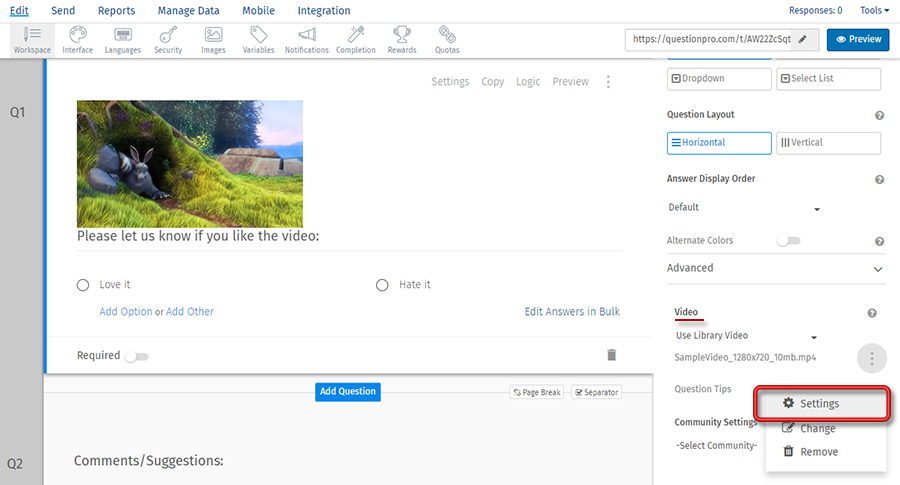Open the Workspace toolbar icon
Viewport: 900px width, 485px height.
tap(32, 40)
